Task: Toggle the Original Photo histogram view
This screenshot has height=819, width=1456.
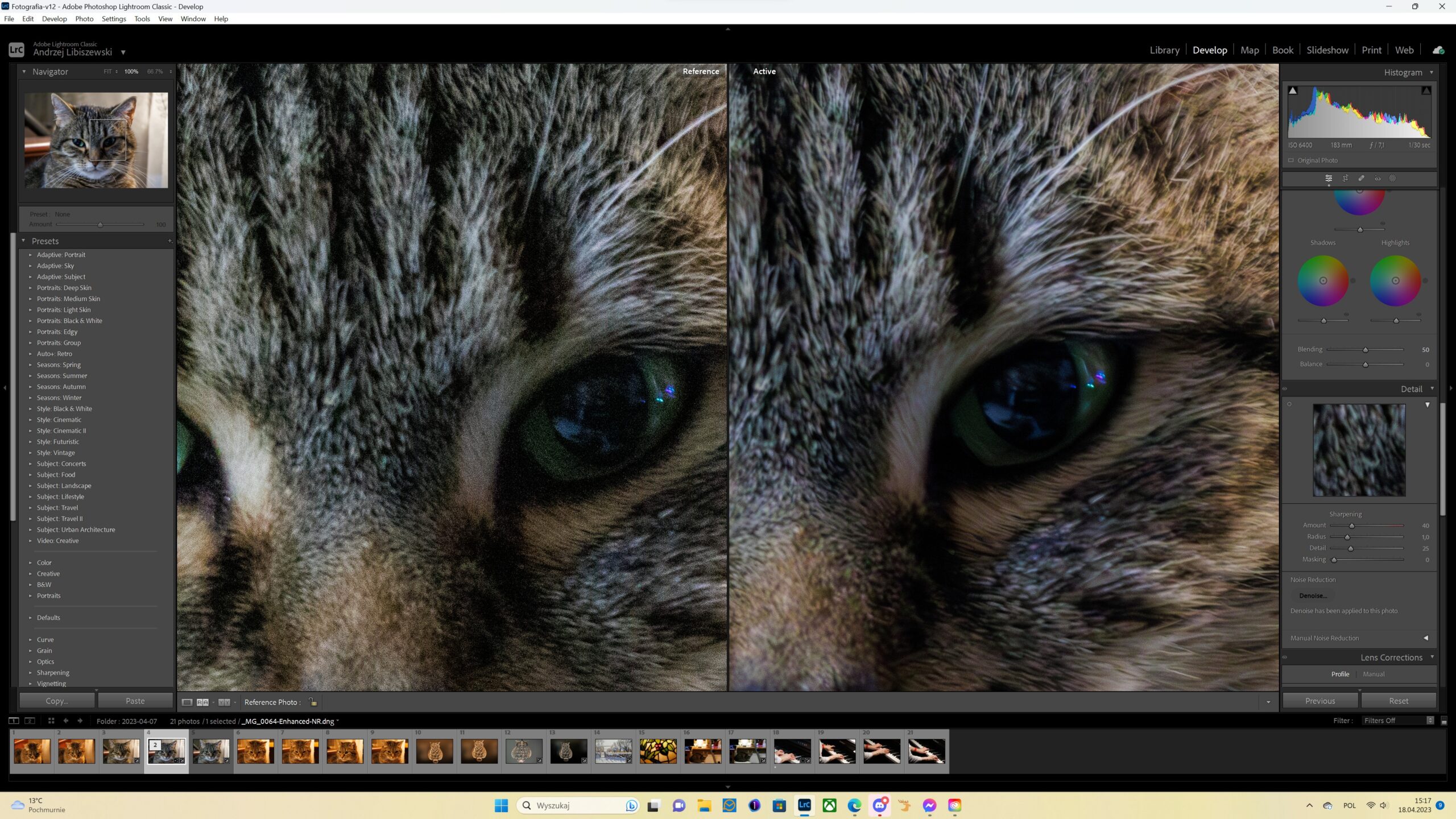Action: [1291, 160]
